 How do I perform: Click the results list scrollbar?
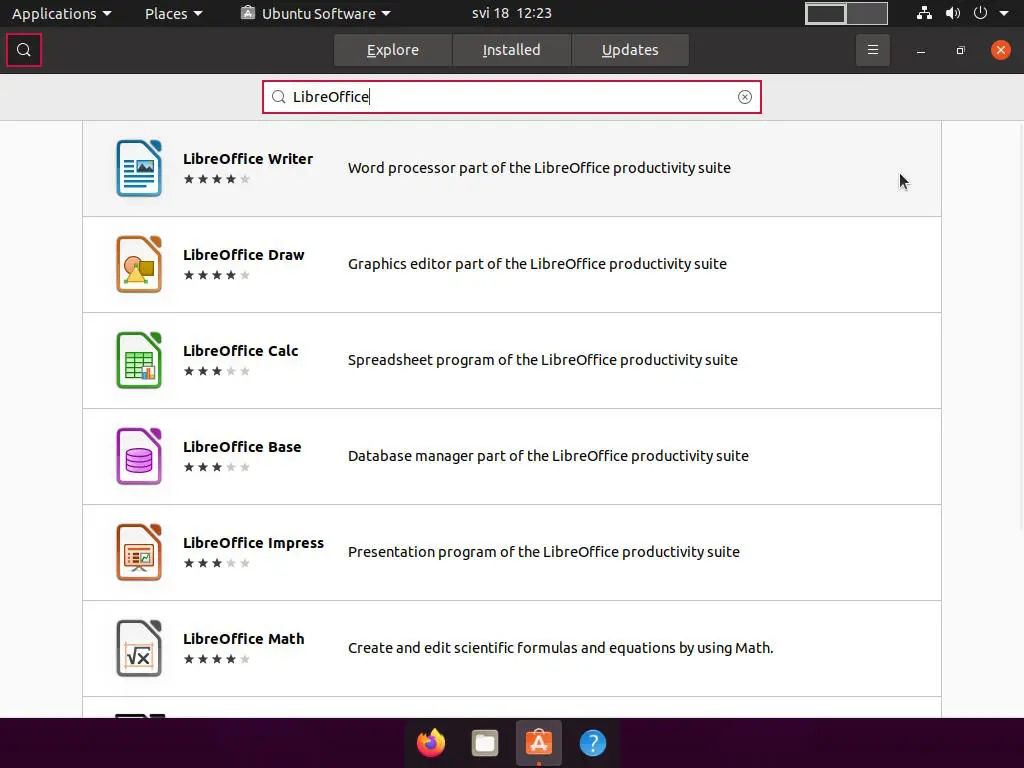point(1021,325)
